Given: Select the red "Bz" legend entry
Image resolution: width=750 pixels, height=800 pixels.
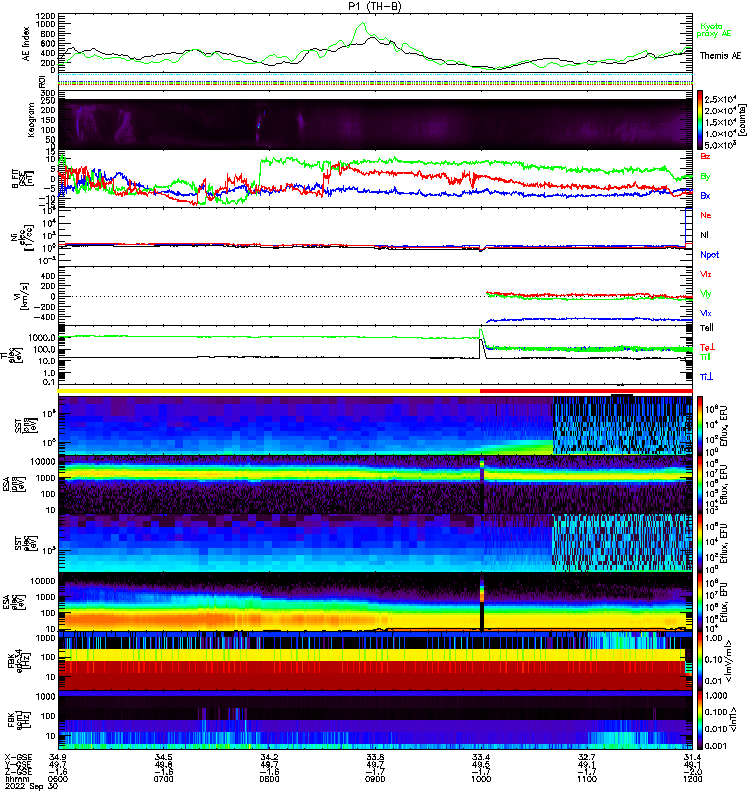Looking at the screenshot, I should (x=705, y=156).
